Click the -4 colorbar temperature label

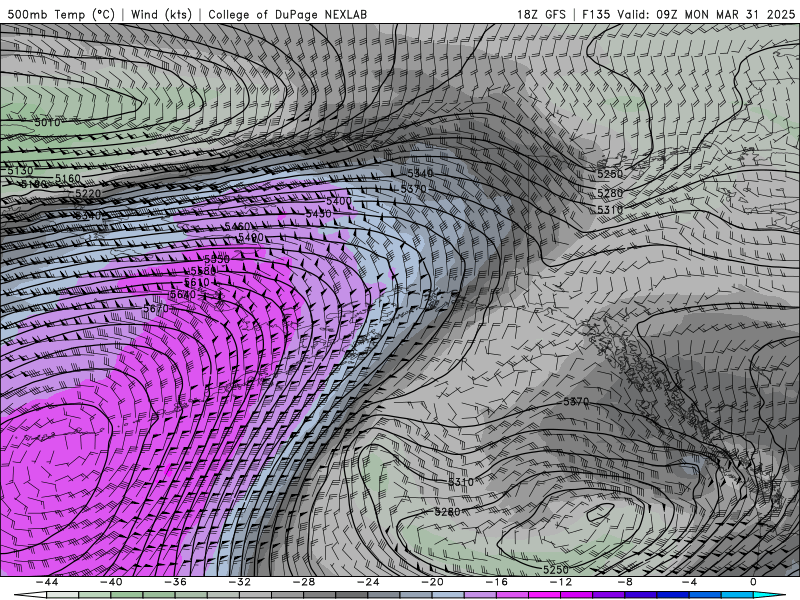689,582
